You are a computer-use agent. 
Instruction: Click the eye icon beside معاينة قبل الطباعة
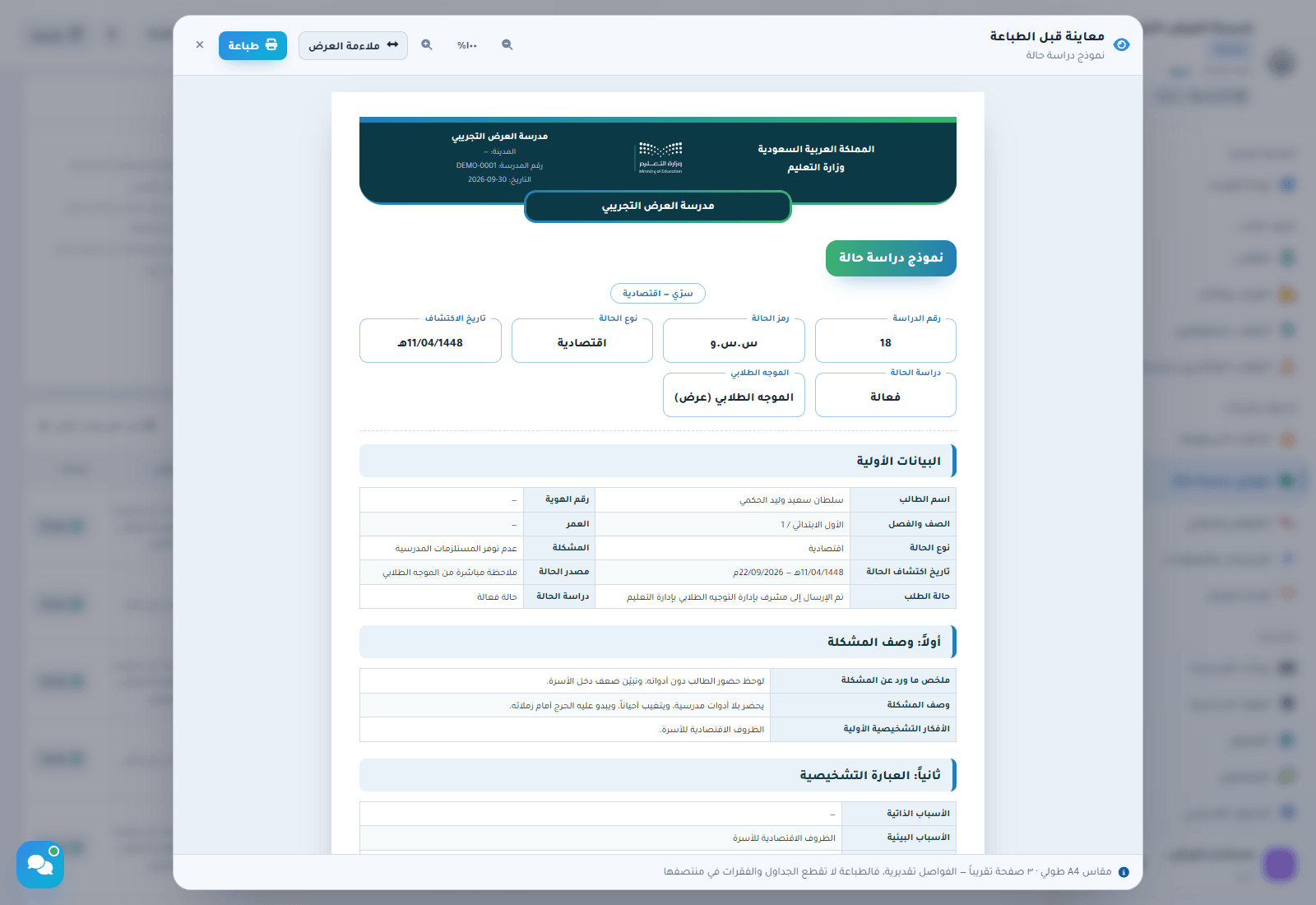pos(1121,44)
